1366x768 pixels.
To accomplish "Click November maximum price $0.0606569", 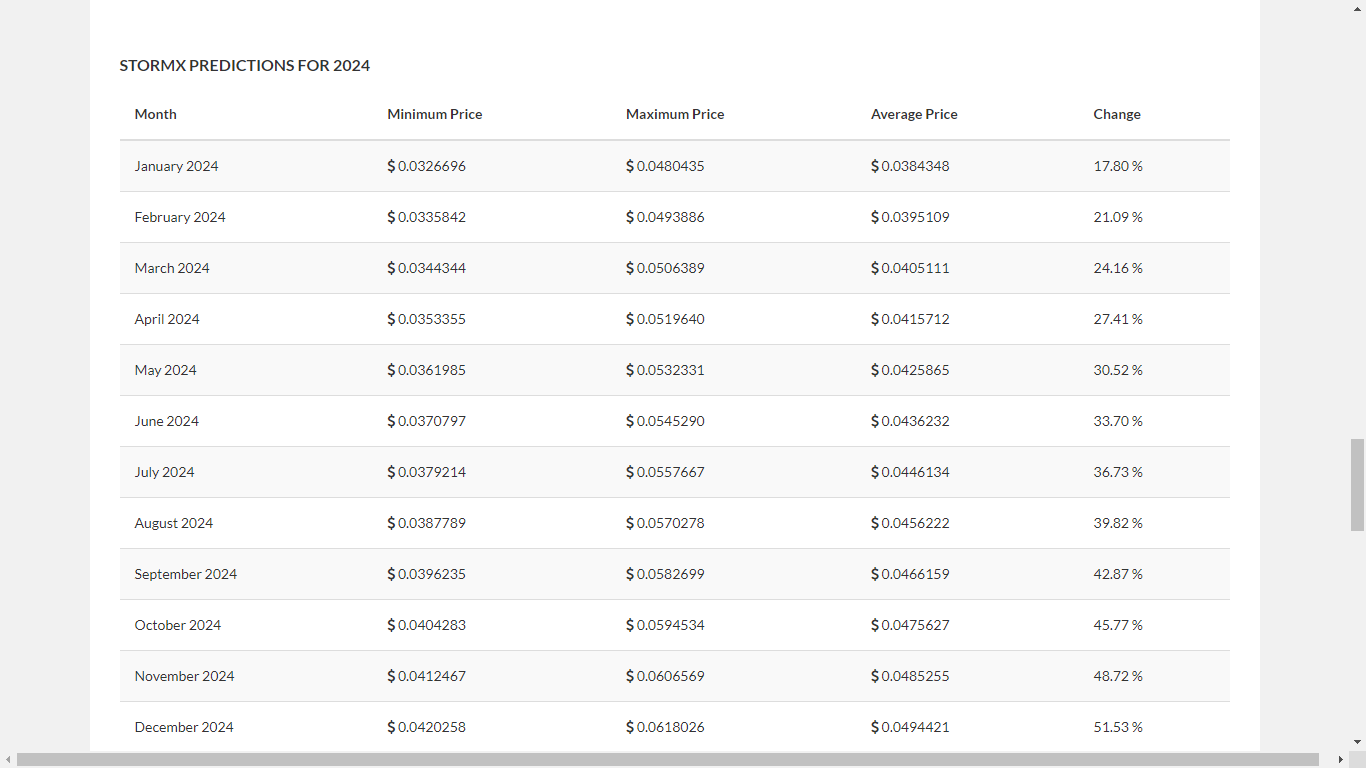I will tap(665, 676).
